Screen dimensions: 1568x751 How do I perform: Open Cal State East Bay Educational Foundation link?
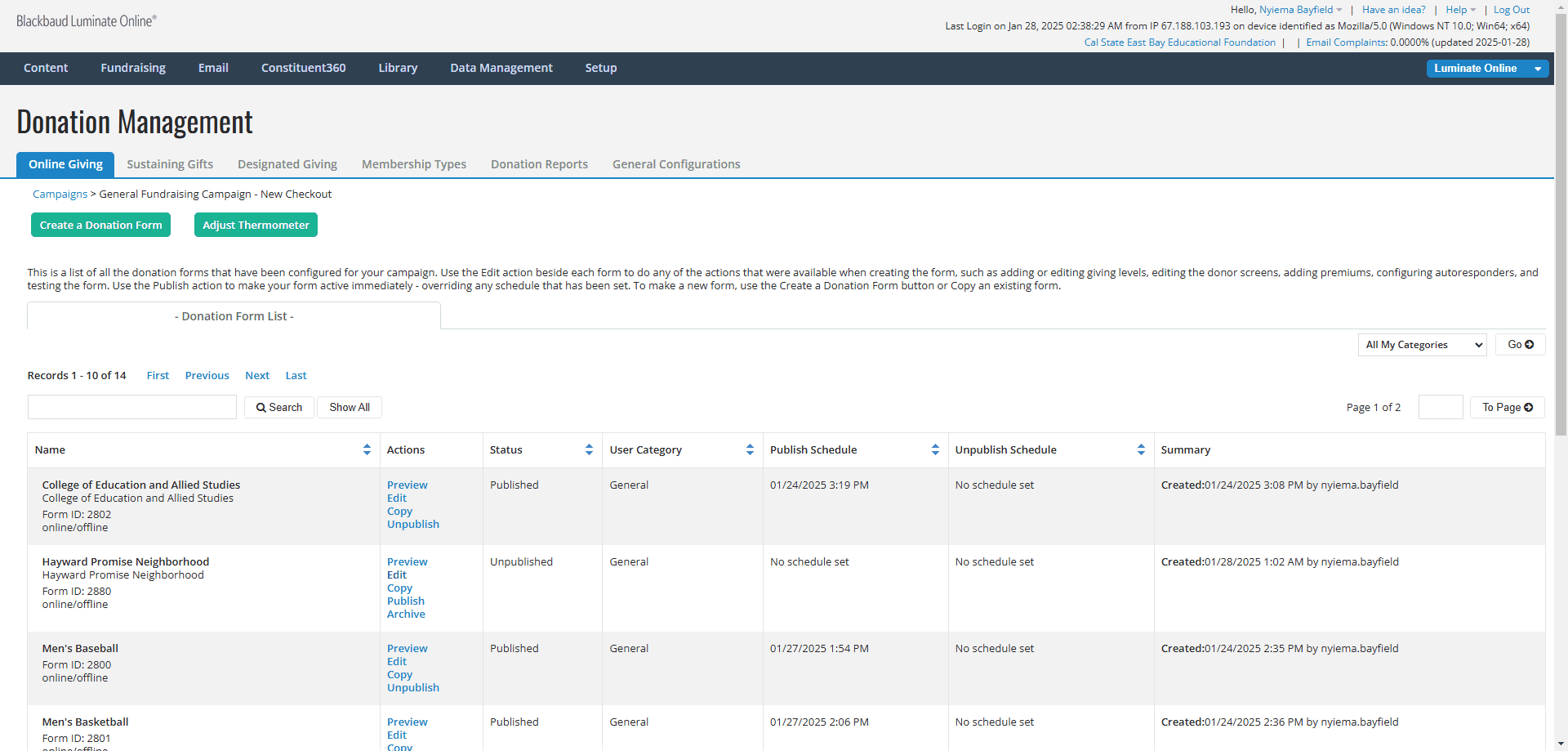click(x=1180, y=42)
